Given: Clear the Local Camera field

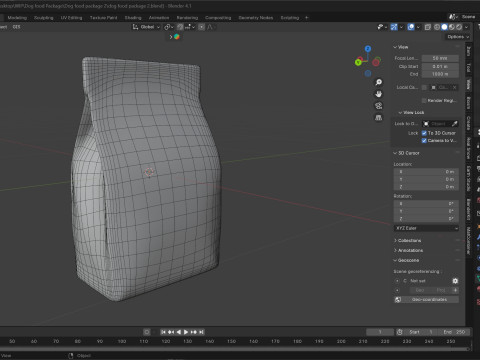Looking at the screenshot, I should (454, 87).
